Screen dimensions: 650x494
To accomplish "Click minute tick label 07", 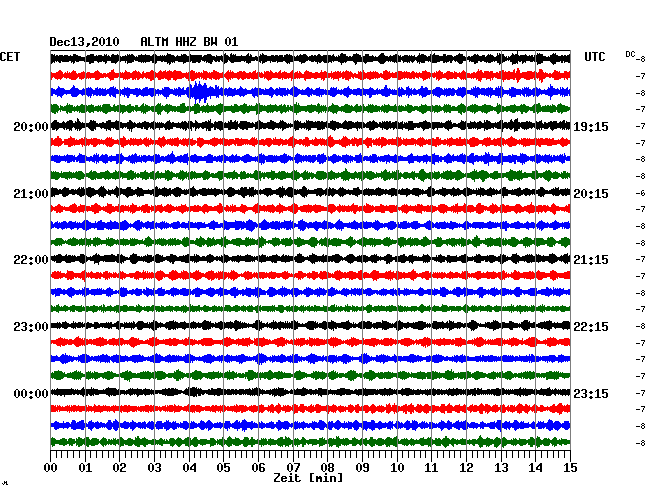I will click(293, 468).
